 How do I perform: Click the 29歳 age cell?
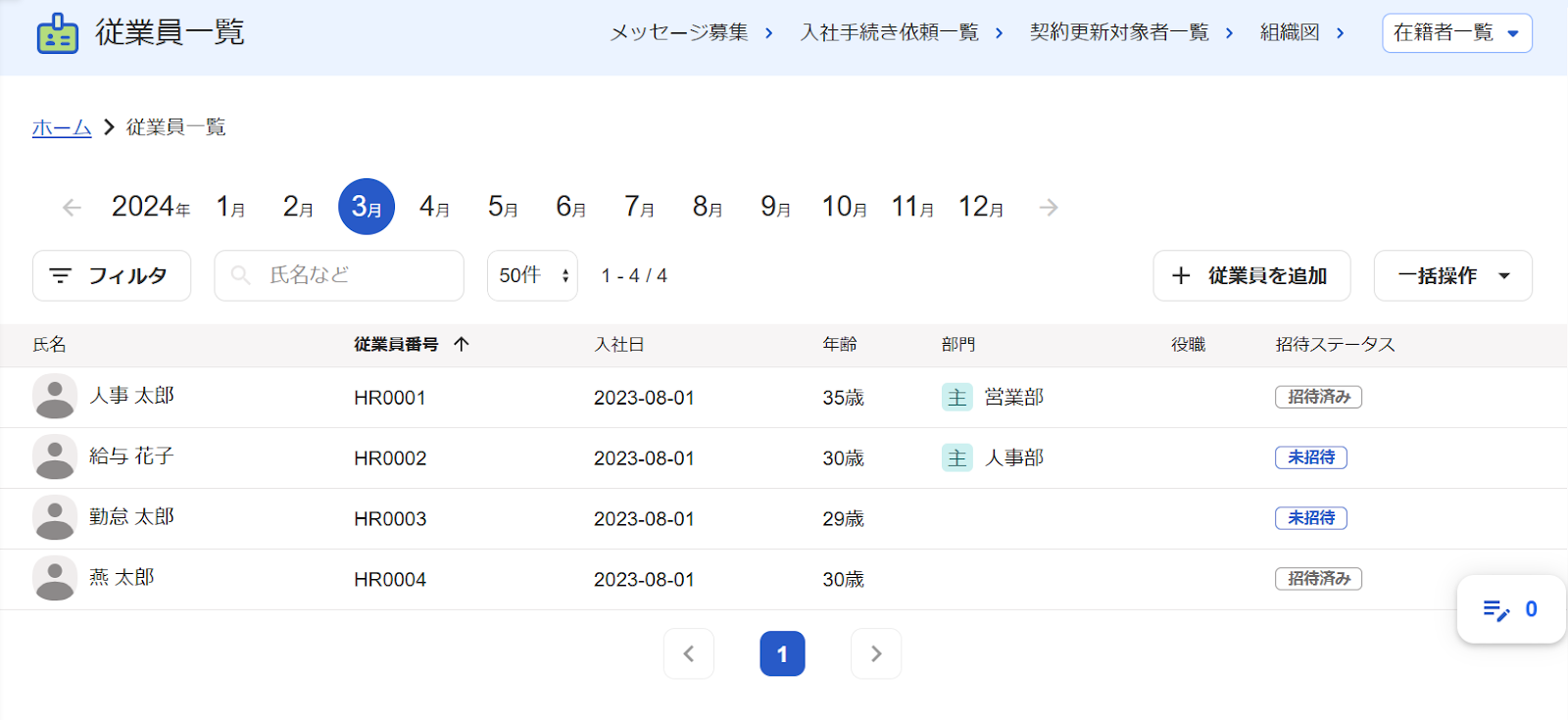pos(843,519)
